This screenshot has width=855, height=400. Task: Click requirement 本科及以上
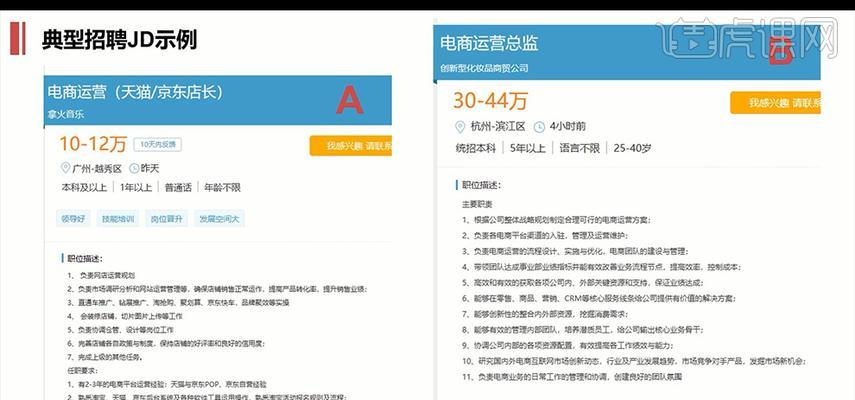pyautogui.click(x=84, y=187)
